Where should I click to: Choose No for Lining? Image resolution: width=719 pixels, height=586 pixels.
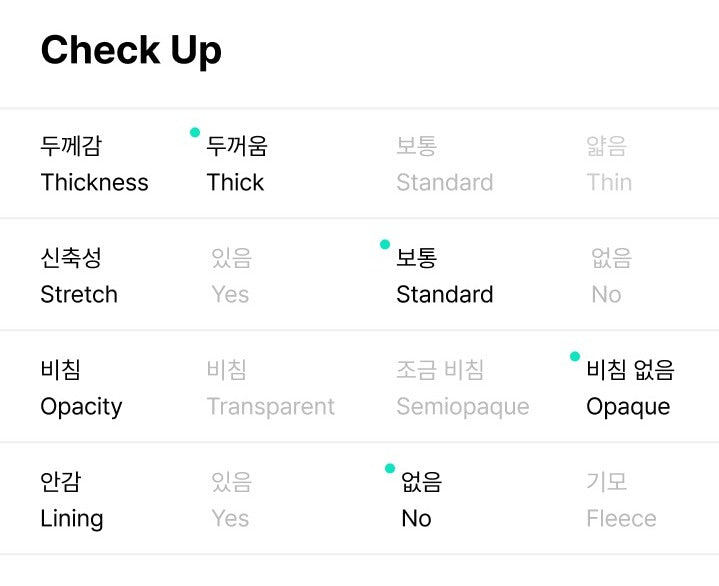(419, 501)
